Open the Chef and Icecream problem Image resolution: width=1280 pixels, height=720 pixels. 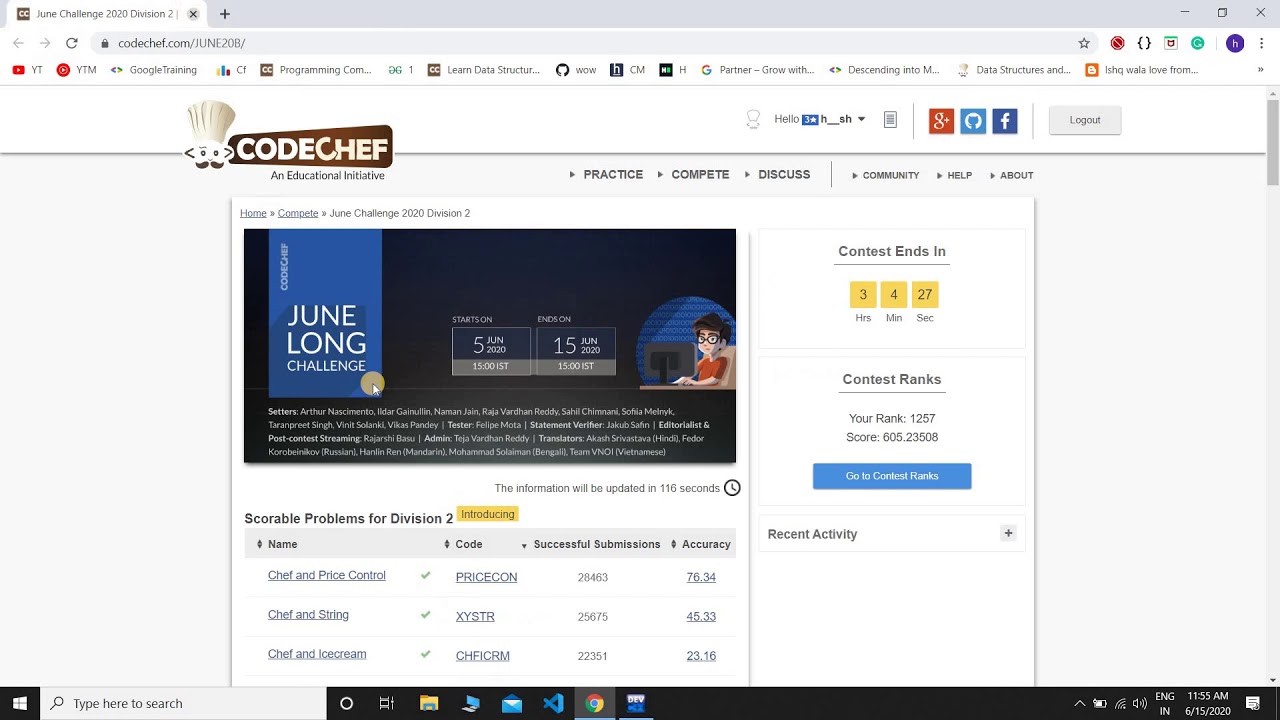(317, 654)
